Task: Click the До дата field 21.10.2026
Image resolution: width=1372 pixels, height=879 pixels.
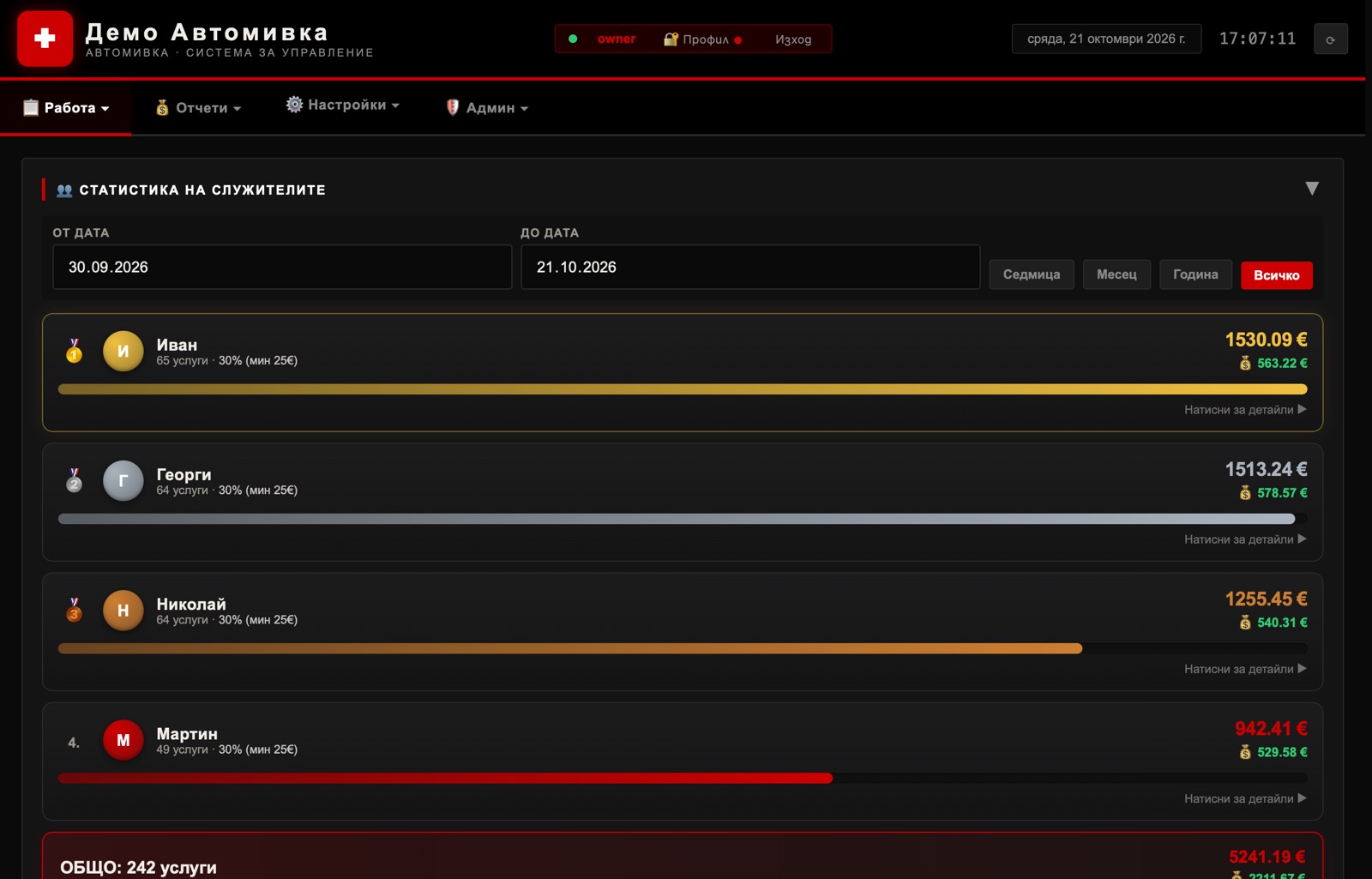Action: [x=750, y=267]
